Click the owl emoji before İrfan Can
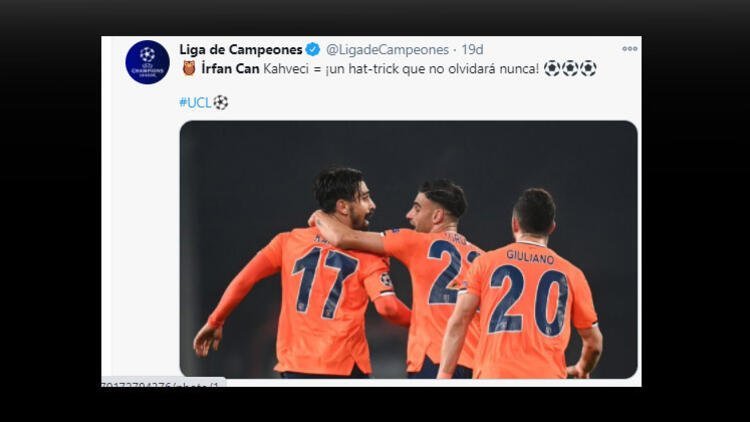The image size is (750, 422). click(189, 68)
